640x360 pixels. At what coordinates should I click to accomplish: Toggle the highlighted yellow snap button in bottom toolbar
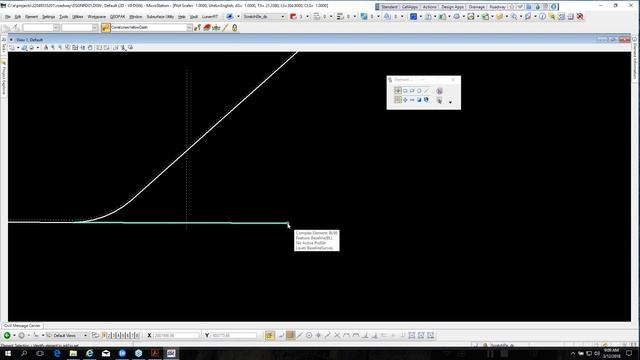click(269, 336)
